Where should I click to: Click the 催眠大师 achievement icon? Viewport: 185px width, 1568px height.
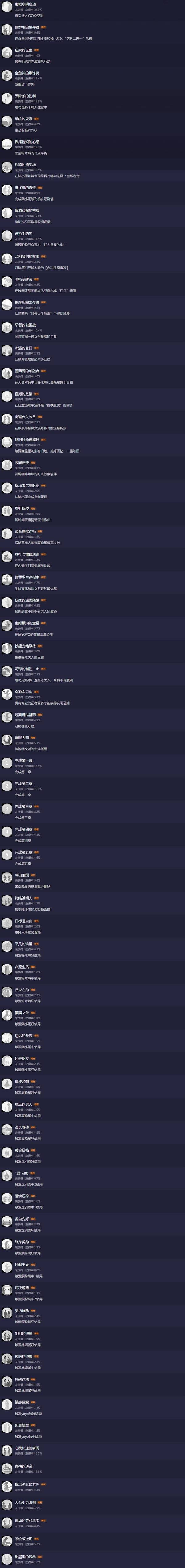7,740
